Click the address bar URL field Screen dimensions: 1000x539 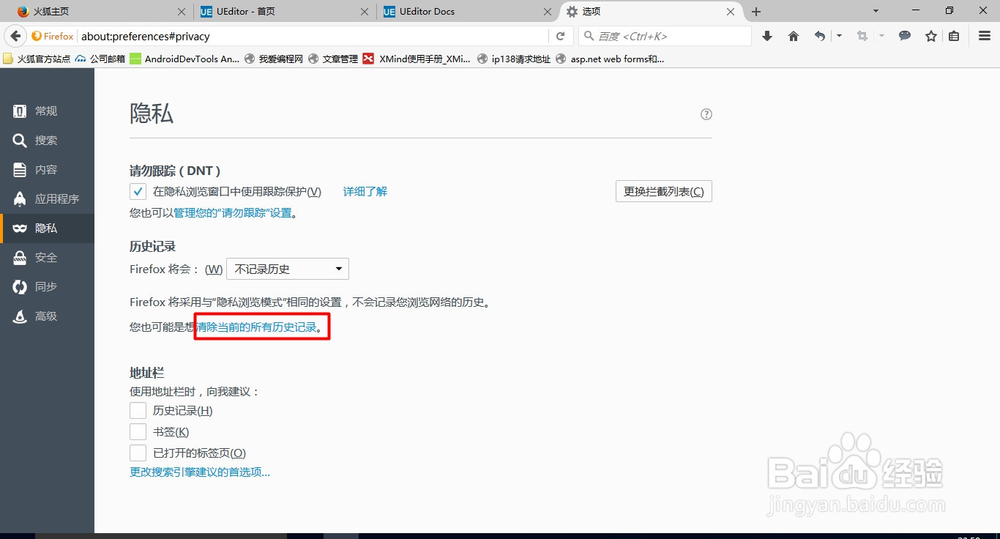point(312,36)
